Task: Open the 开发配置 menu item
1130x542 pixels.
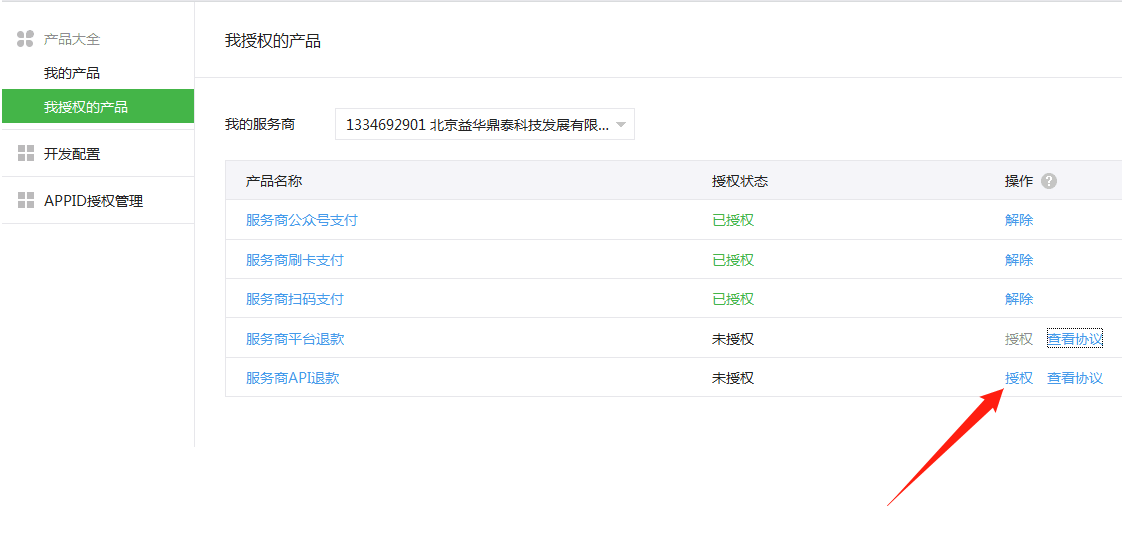Action: pos(72,154)
